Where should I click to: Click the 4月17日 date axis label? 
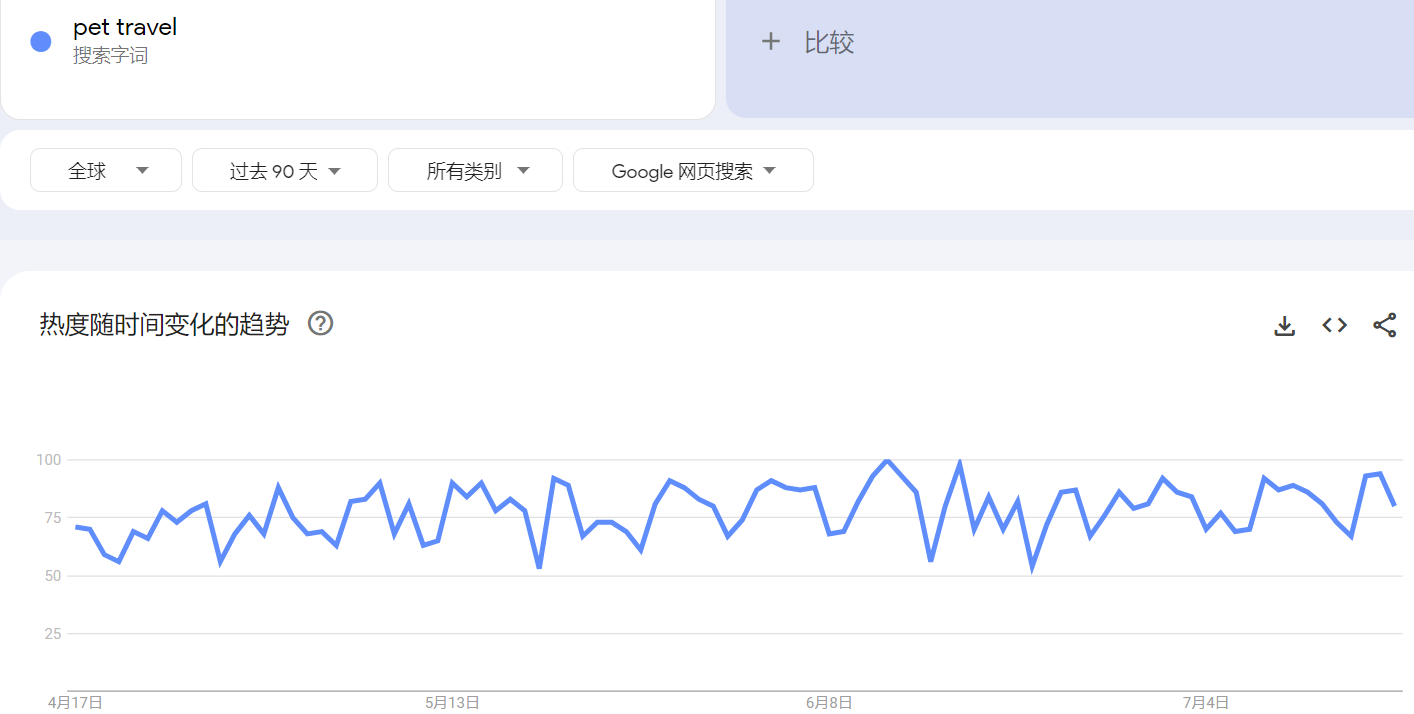tap(75, 703)
